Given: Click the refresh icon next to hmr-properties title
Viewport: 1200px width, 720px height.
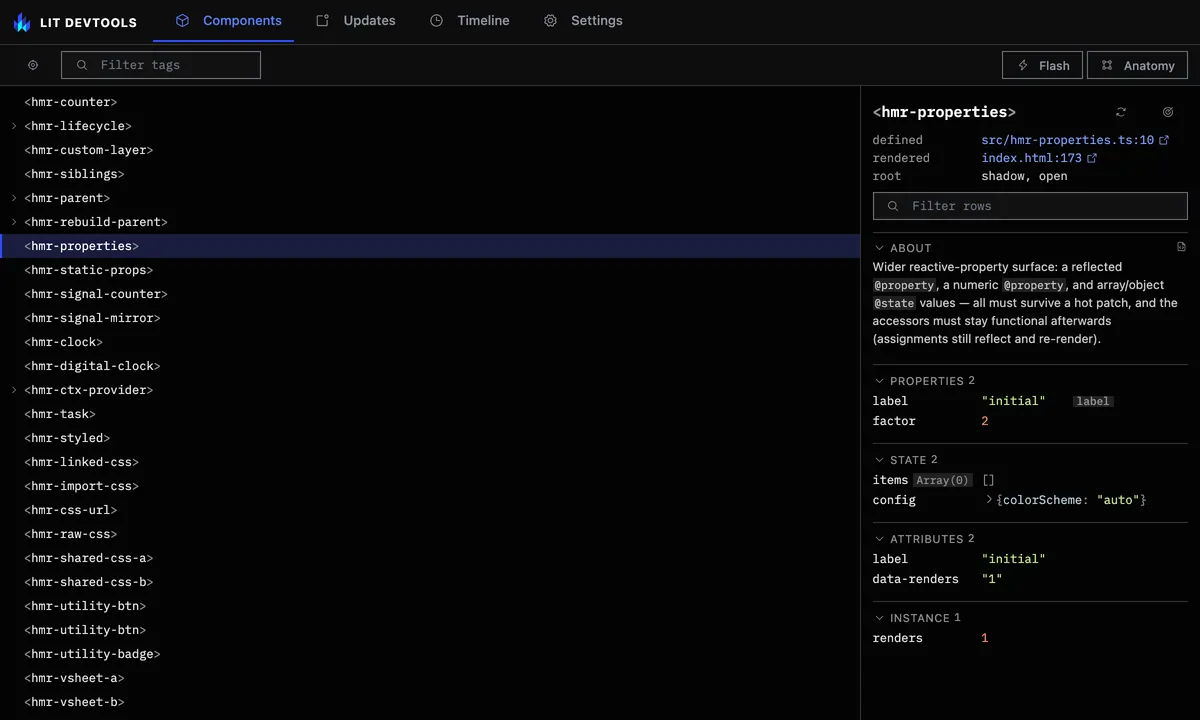Looking at the screenshot, I should [1121, 112].
